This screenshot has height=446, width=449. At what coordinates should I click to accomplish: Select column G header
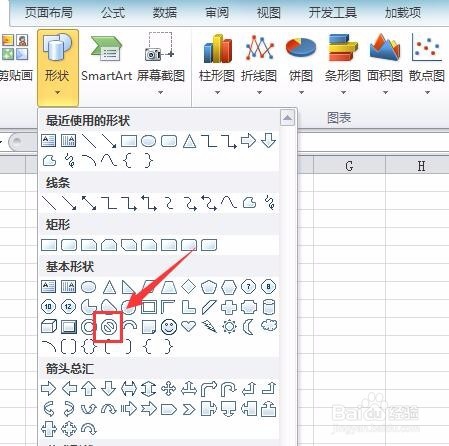(x=349, y=165)
